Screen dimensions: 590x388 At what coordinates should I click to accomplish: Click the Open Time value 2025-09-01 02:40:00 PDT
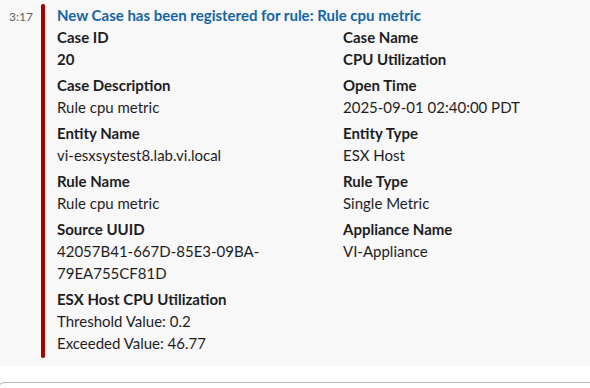[431, 108]
